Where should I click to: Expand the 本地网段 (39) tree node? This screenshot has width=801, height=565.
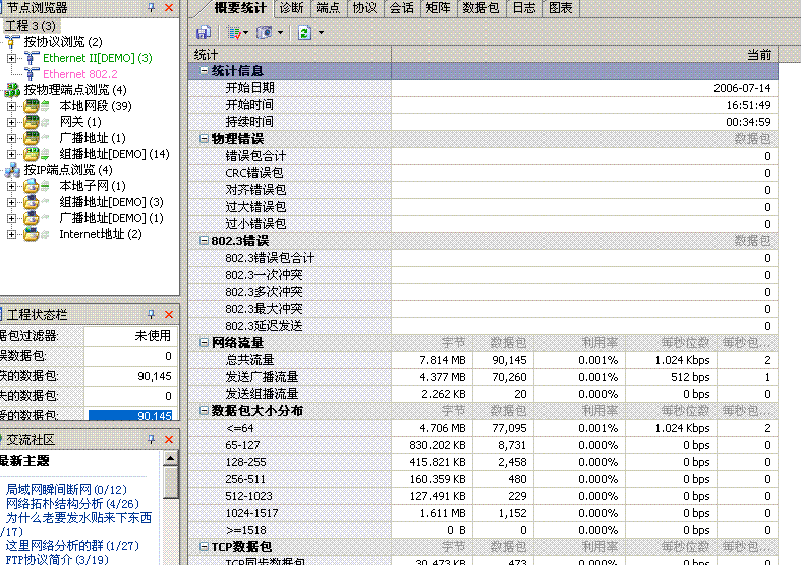pyautogui.click(x=11, y=106)
